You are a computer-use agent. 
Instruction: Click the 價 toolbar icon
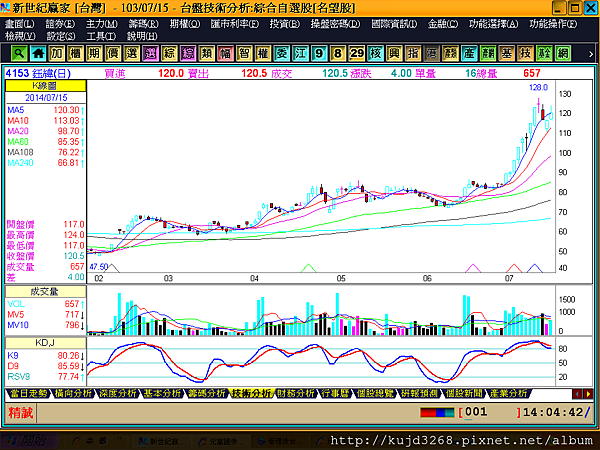click(113, 53)
